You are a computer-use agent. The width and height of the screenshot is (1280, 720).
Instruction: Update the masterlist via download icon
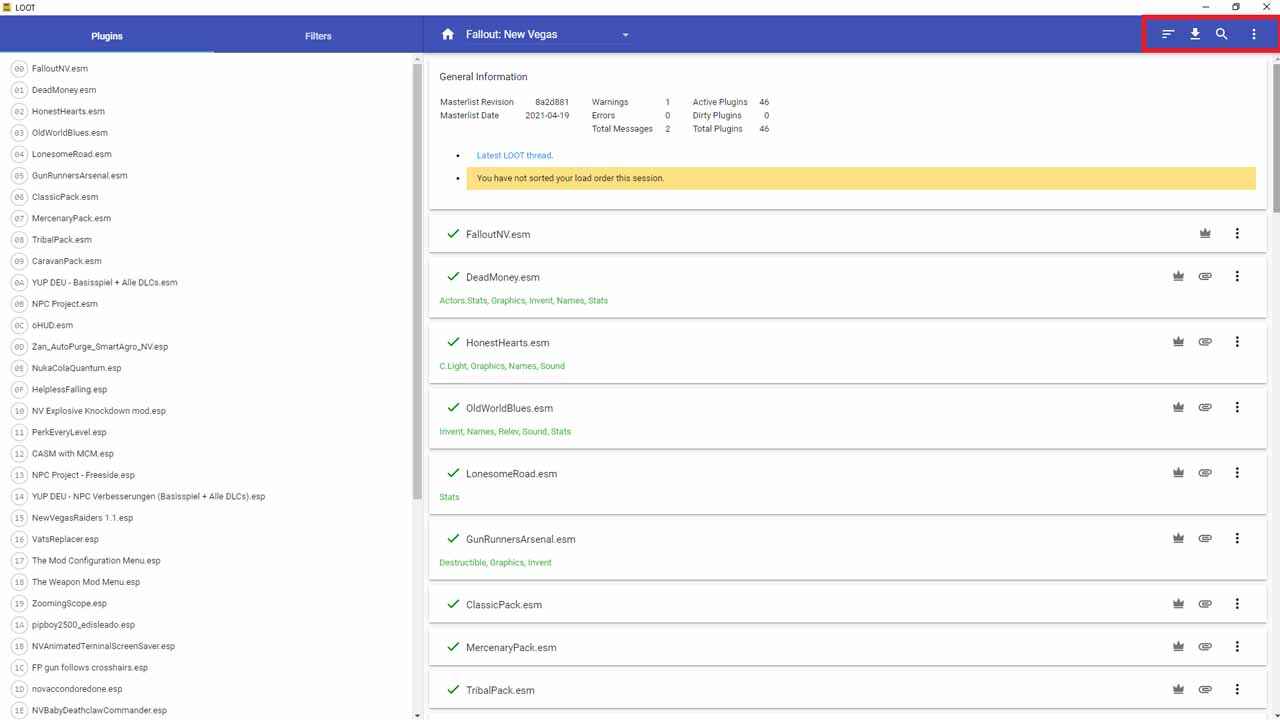1195,34
